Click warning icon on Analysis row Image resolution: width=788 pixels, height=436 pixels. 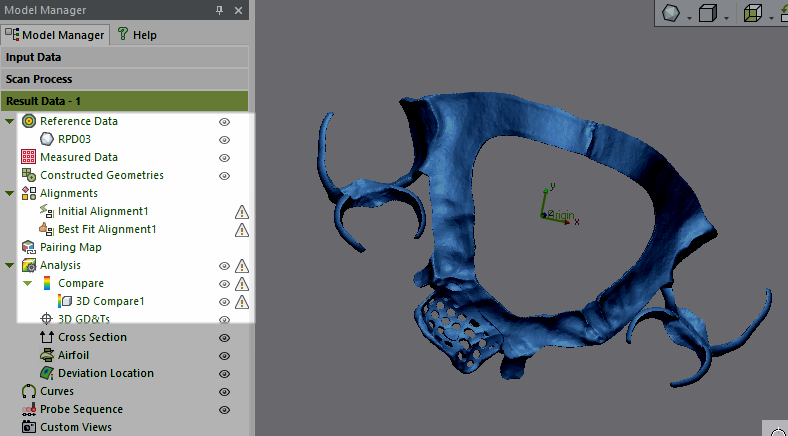242,266
